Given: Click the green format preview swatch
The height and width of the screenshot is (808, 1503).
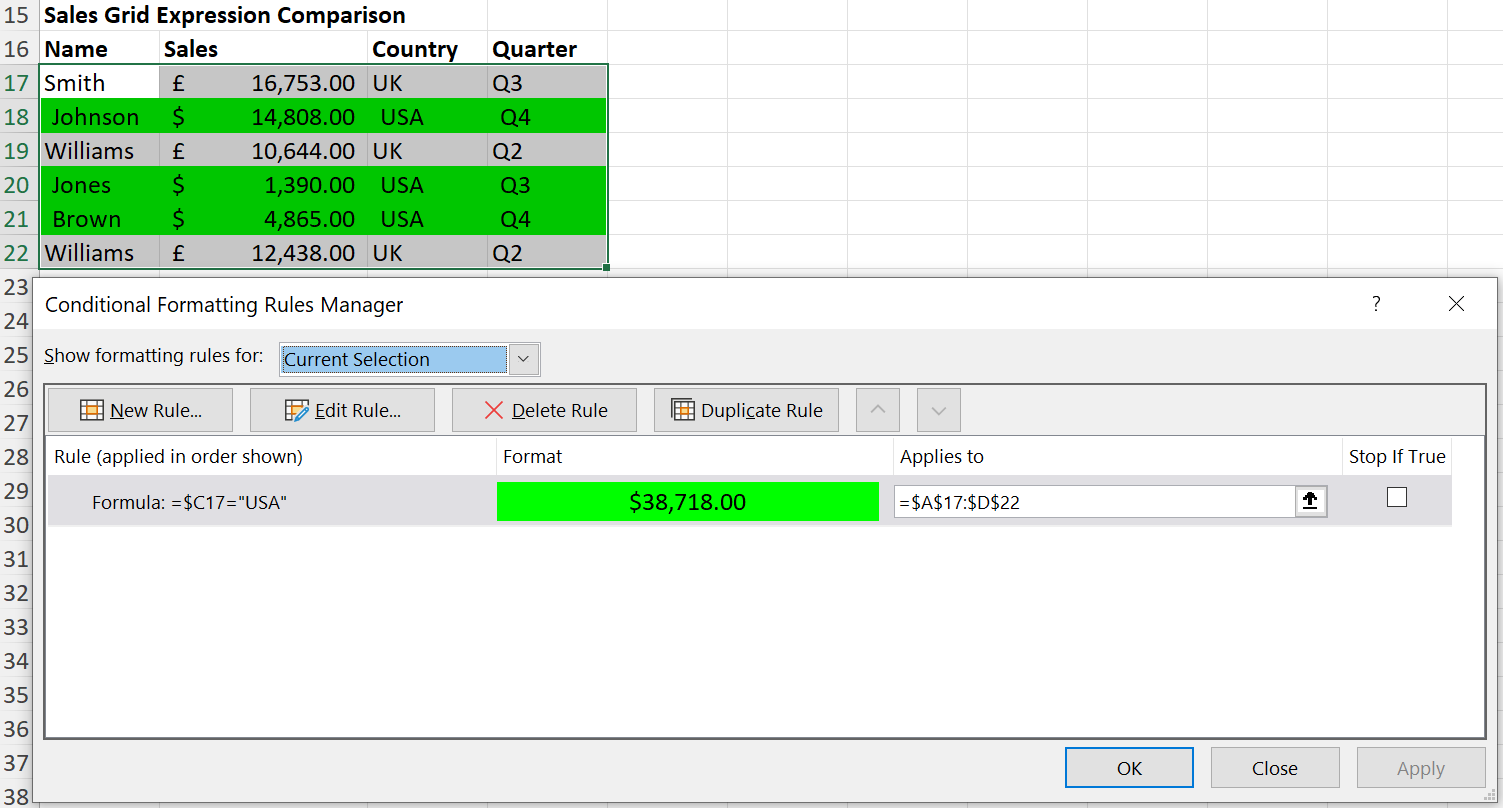Looking at the screenshot, I should click(x=688, y=501).
